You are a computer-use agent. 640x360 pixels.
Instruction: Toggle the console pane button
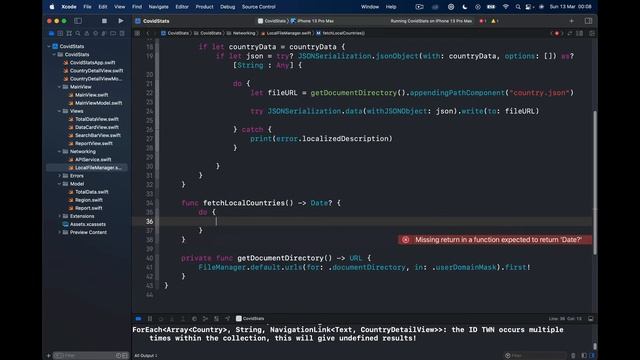pos(592,356)
